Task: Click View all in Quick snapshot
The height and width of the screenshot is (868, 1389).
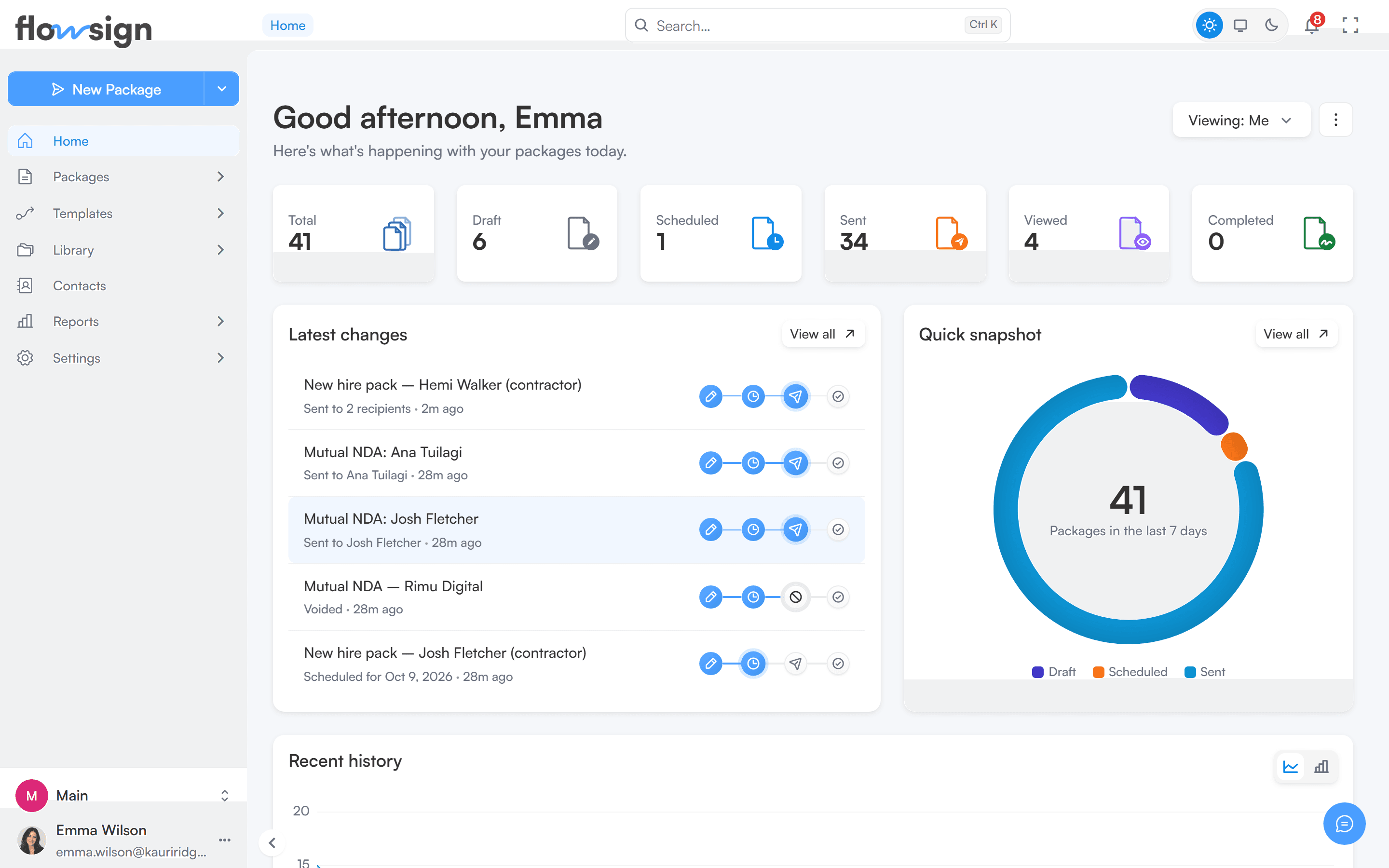Action: tap(1296, 334)
